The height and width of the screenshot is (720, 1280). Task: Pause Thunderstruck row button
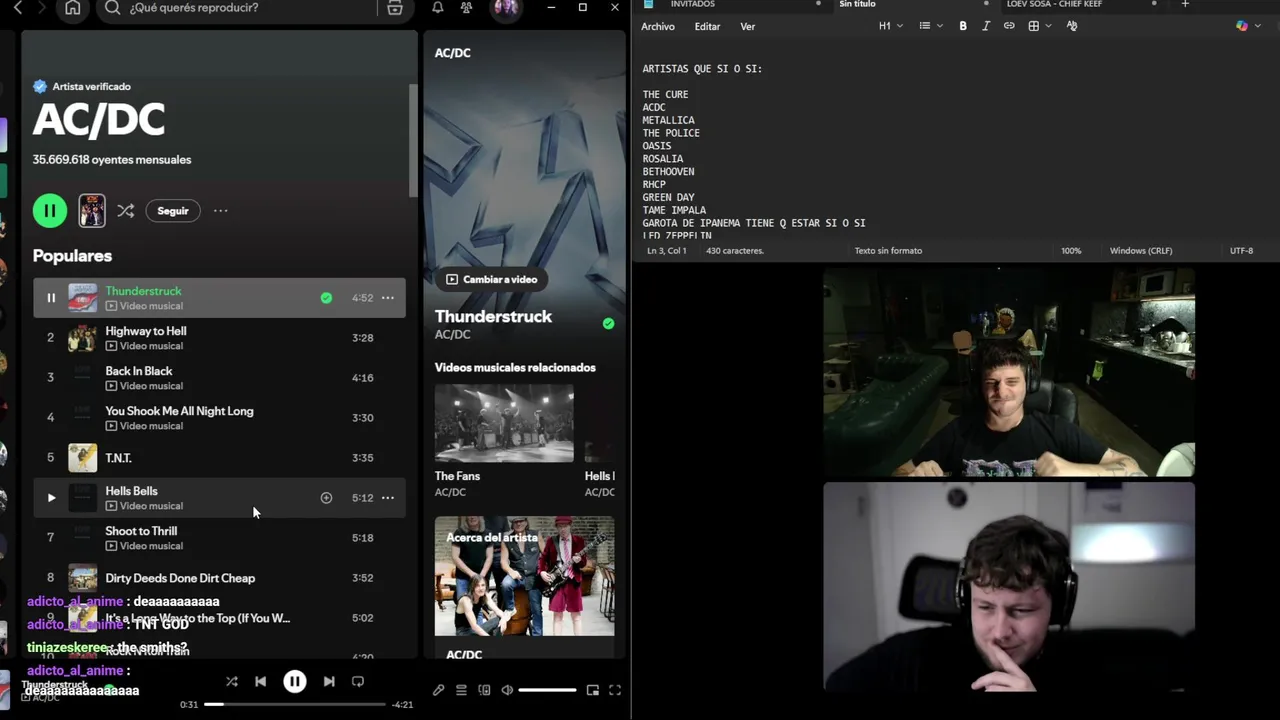(51, 298)
